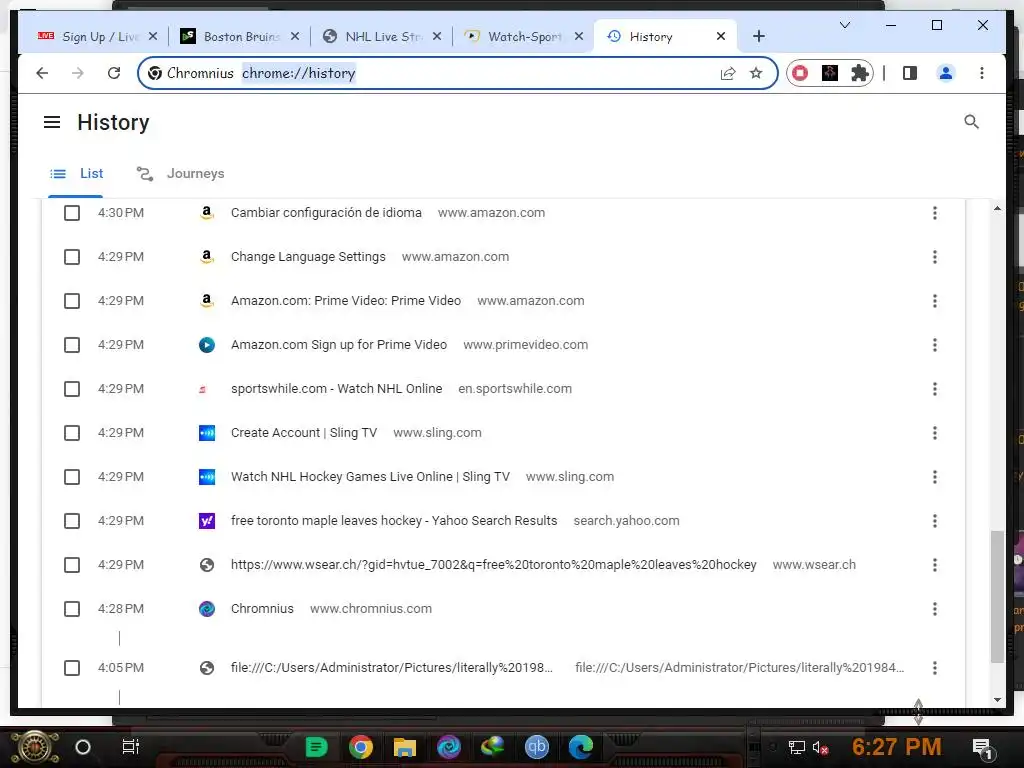Launch qBittorrent from the taskbar
Viewport: 1024px width, 768px height.
coord(537,747)
